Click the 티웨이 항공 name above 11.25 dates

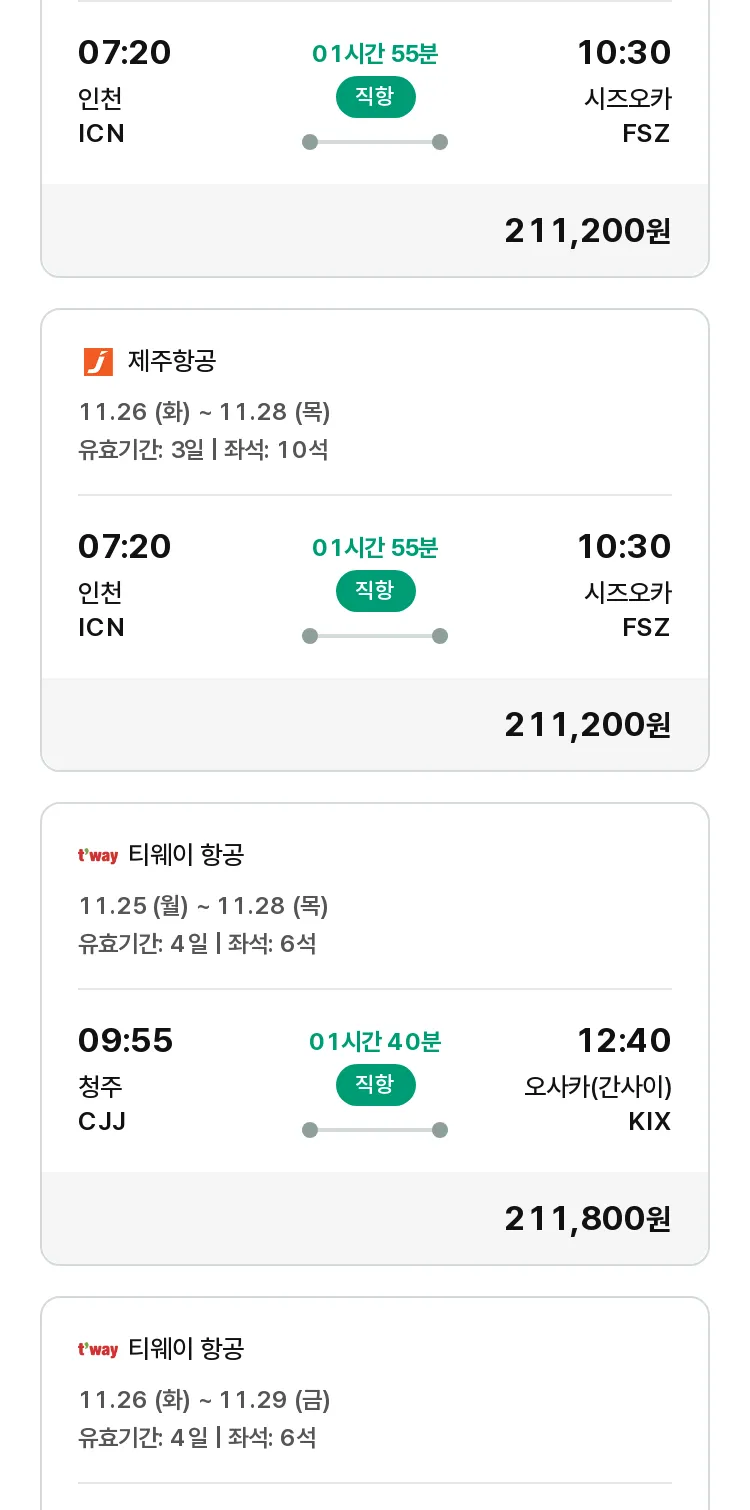tap(186, 855)
